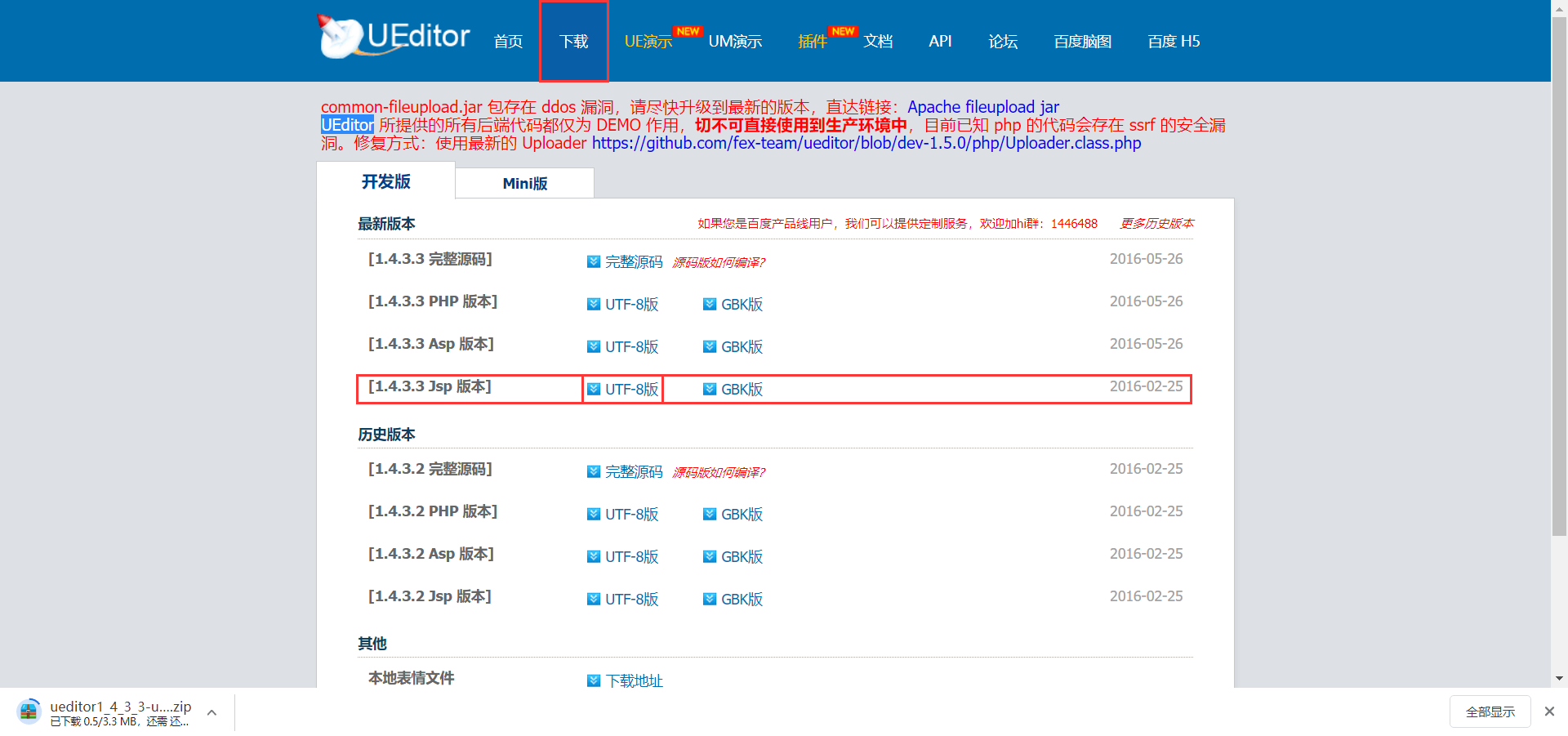This screenshot has width=1568, height=736.
Task: Click the zip file icon in downloads bar
Action: point(29,711)
